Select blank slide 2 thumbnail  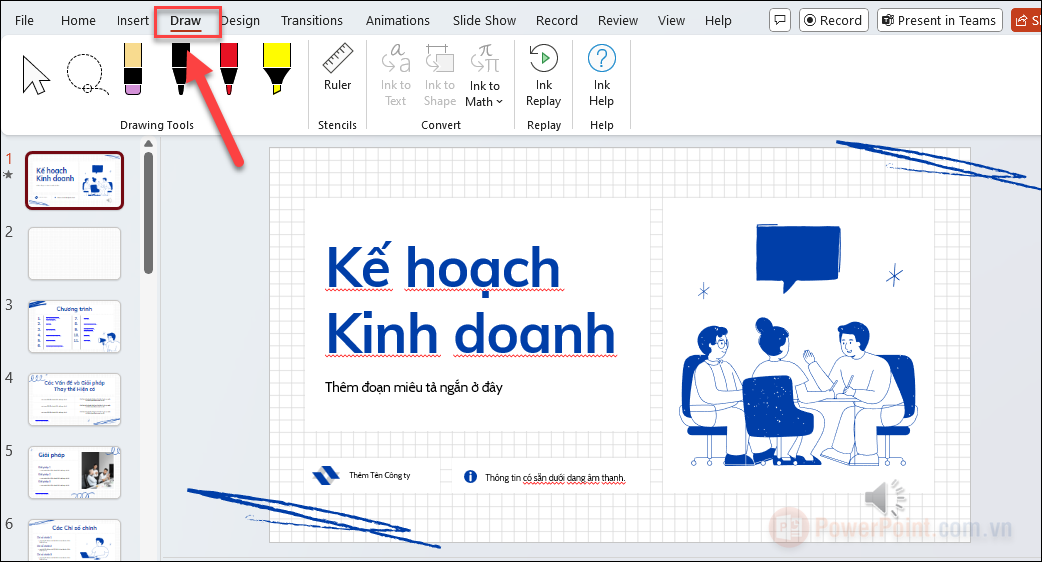74,253
